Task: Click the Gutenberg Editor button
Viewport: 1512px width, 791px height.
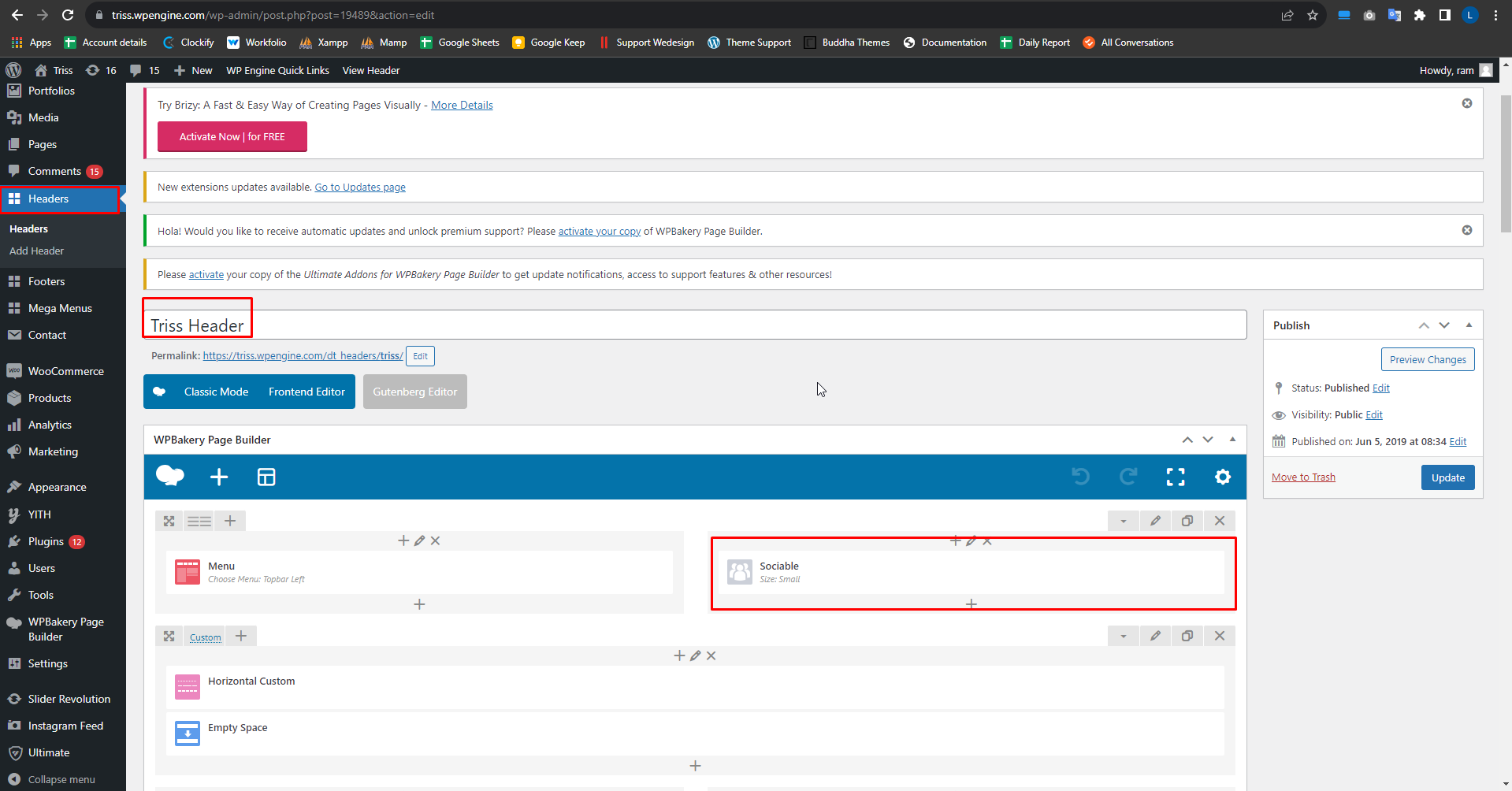Action: [x=415, y=392]
